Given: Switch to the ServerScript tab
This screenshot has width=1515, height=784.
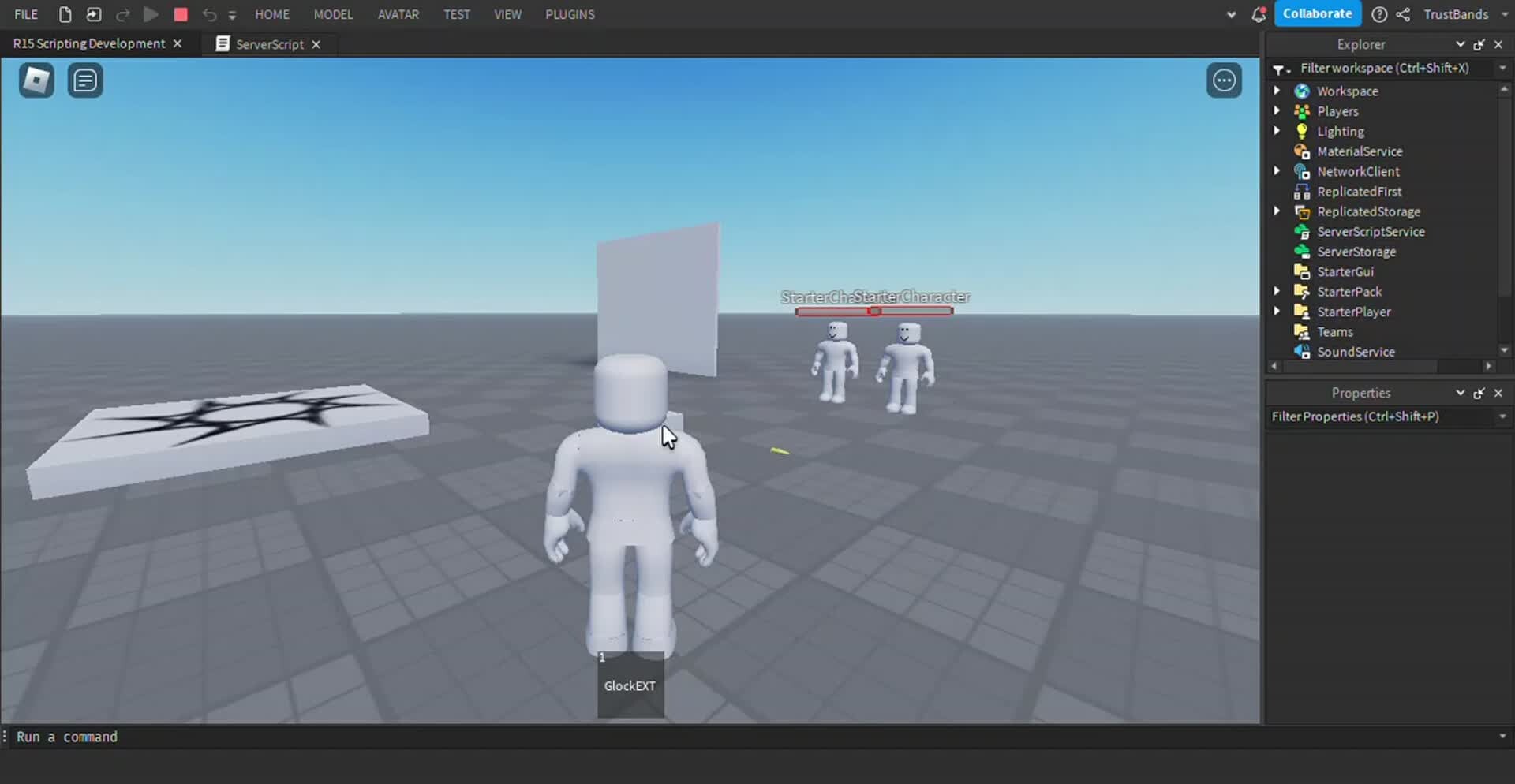Looking at the screenshot, I should click(x=268, y=44).
